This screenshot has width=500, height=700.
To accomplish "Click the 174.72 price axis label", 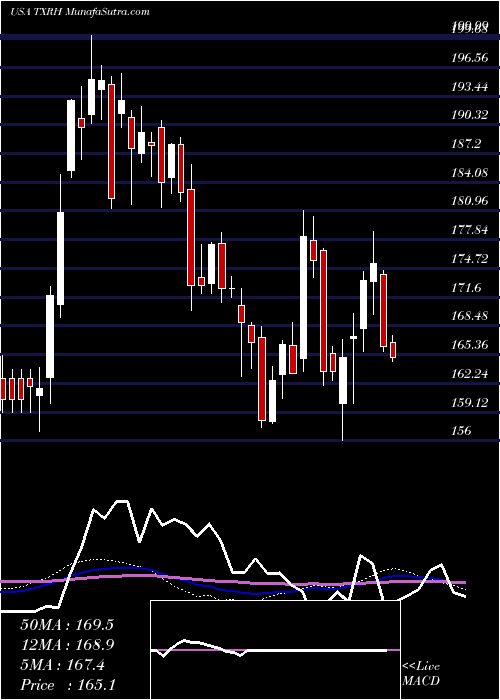I will coord(470,258).
